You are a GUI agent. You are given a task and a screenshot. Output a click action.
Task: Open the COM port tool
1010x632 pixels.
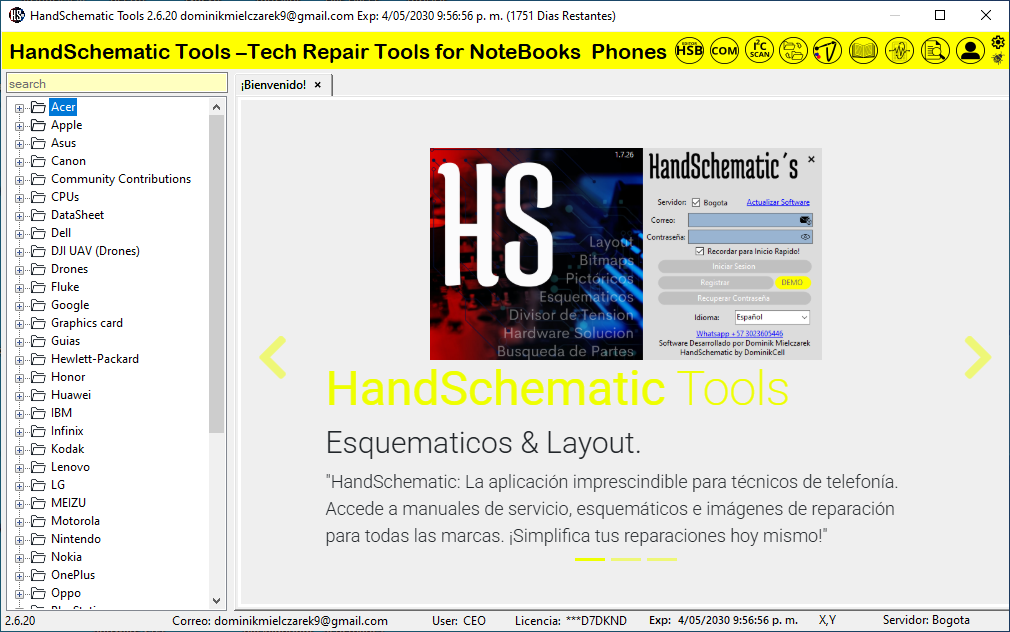click(x=724, y=50)
